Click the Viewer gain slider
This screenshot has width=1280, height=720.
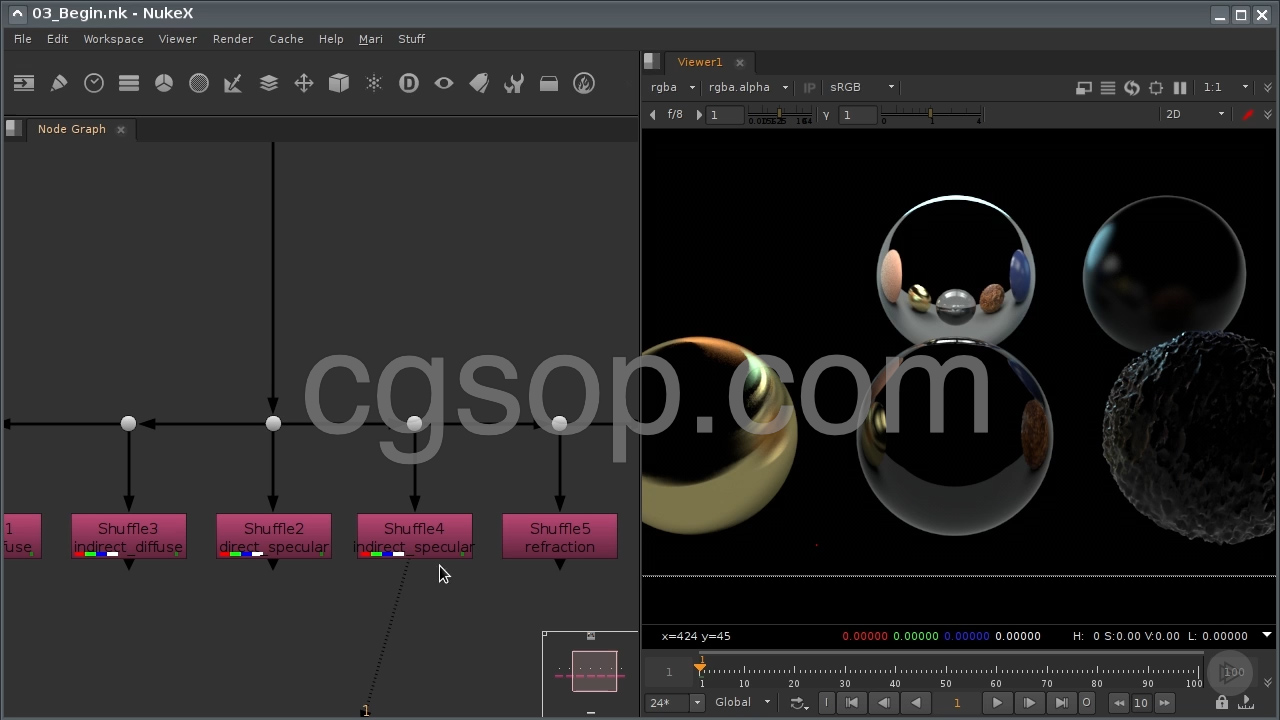(782, 115)
